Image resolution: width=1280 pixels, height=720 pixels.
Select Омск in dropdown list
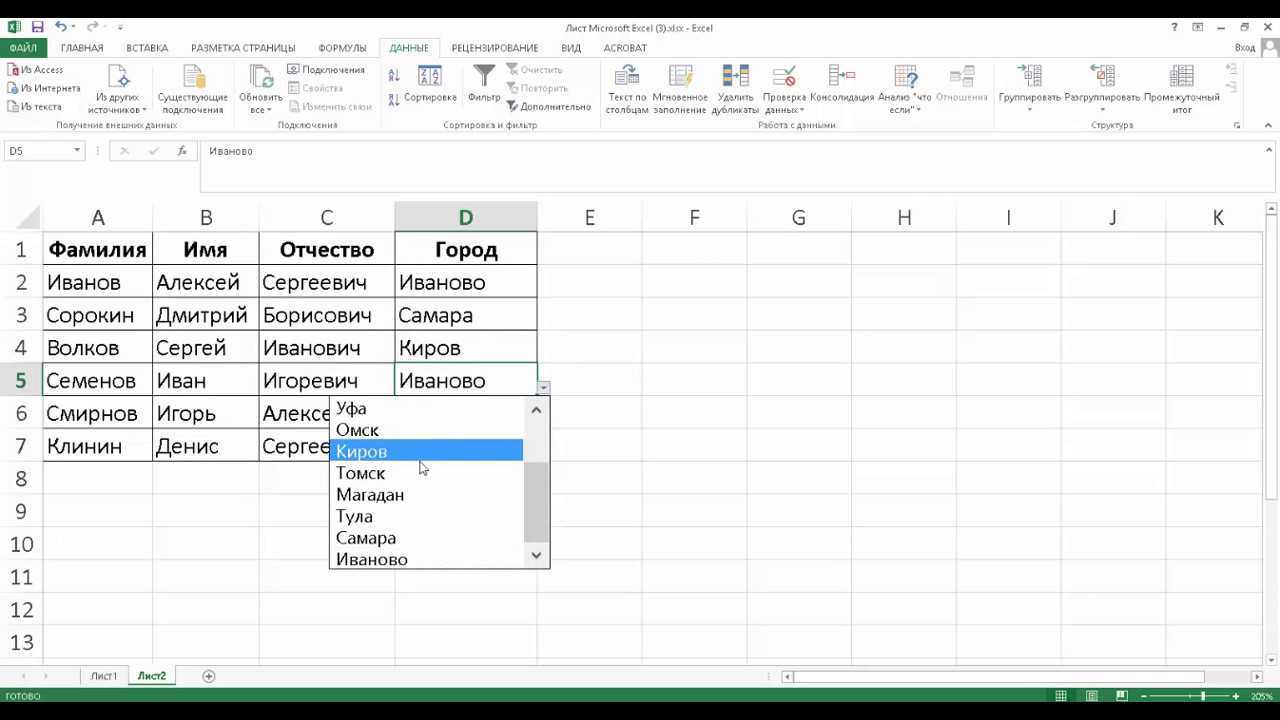click(x=427, y=430)
